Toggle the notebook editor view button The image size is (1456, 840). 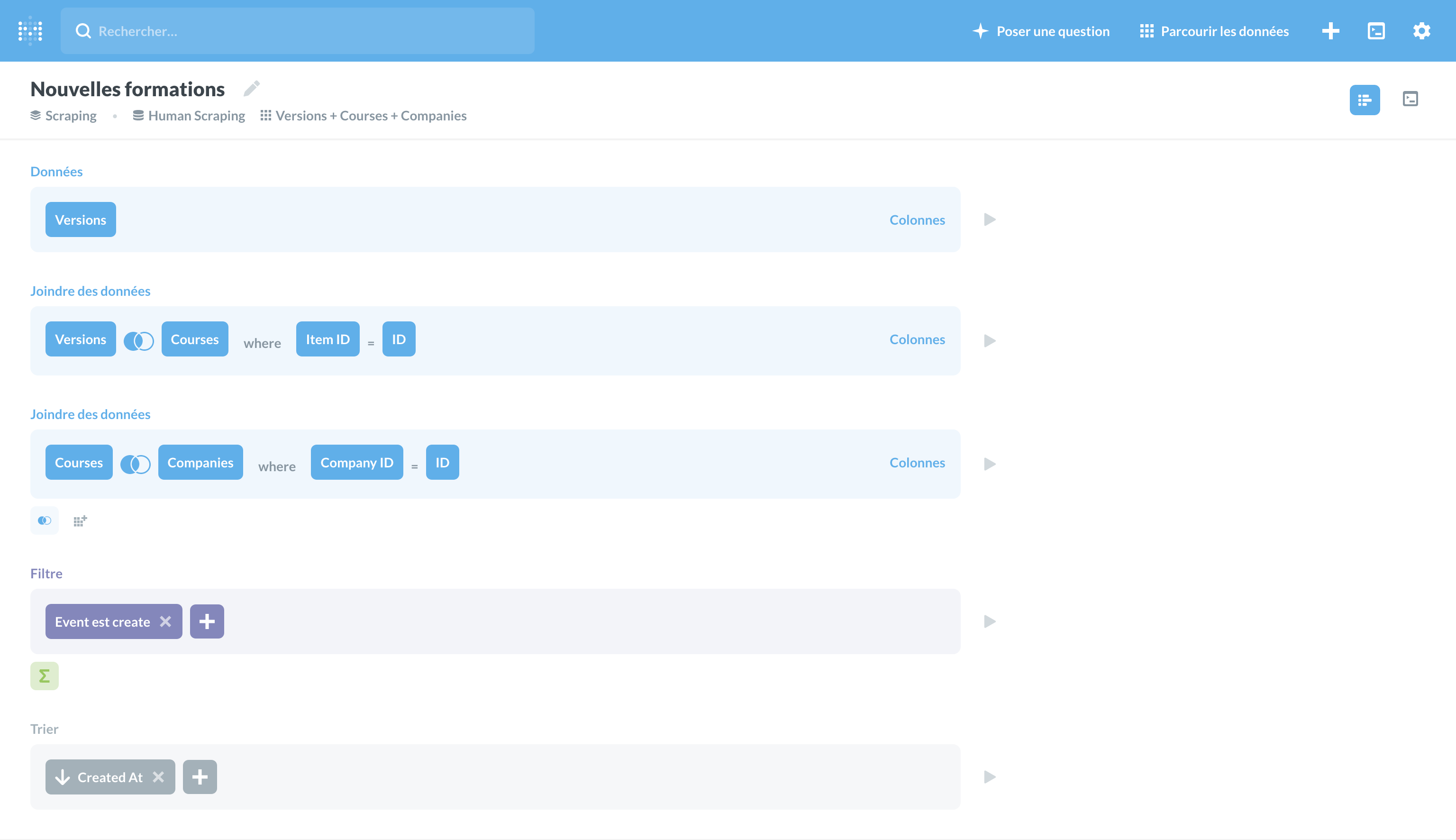(1365, 100)
